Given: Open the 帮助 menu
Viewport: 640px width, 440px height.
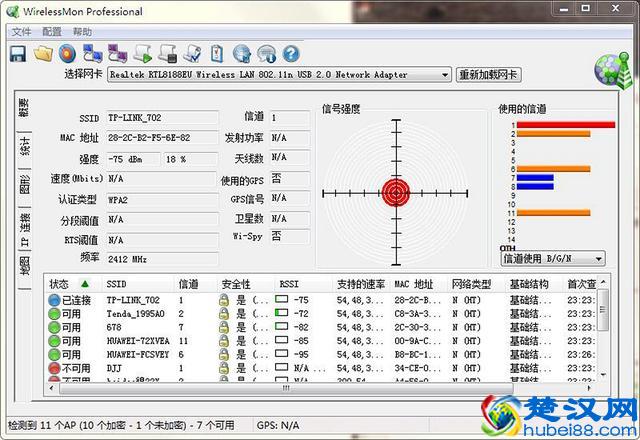Looking at the screenshot, I should pyautogui.click(x=82, y=32).
